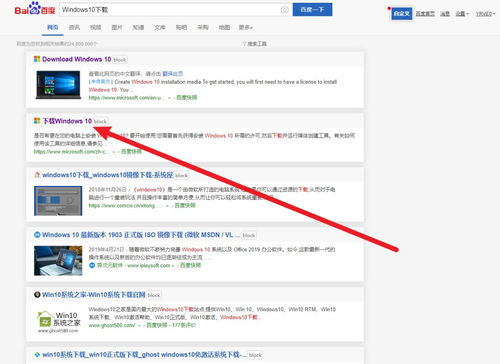Switch to the 视频 video tab
500x364 pixels.
tap(95, 27)
